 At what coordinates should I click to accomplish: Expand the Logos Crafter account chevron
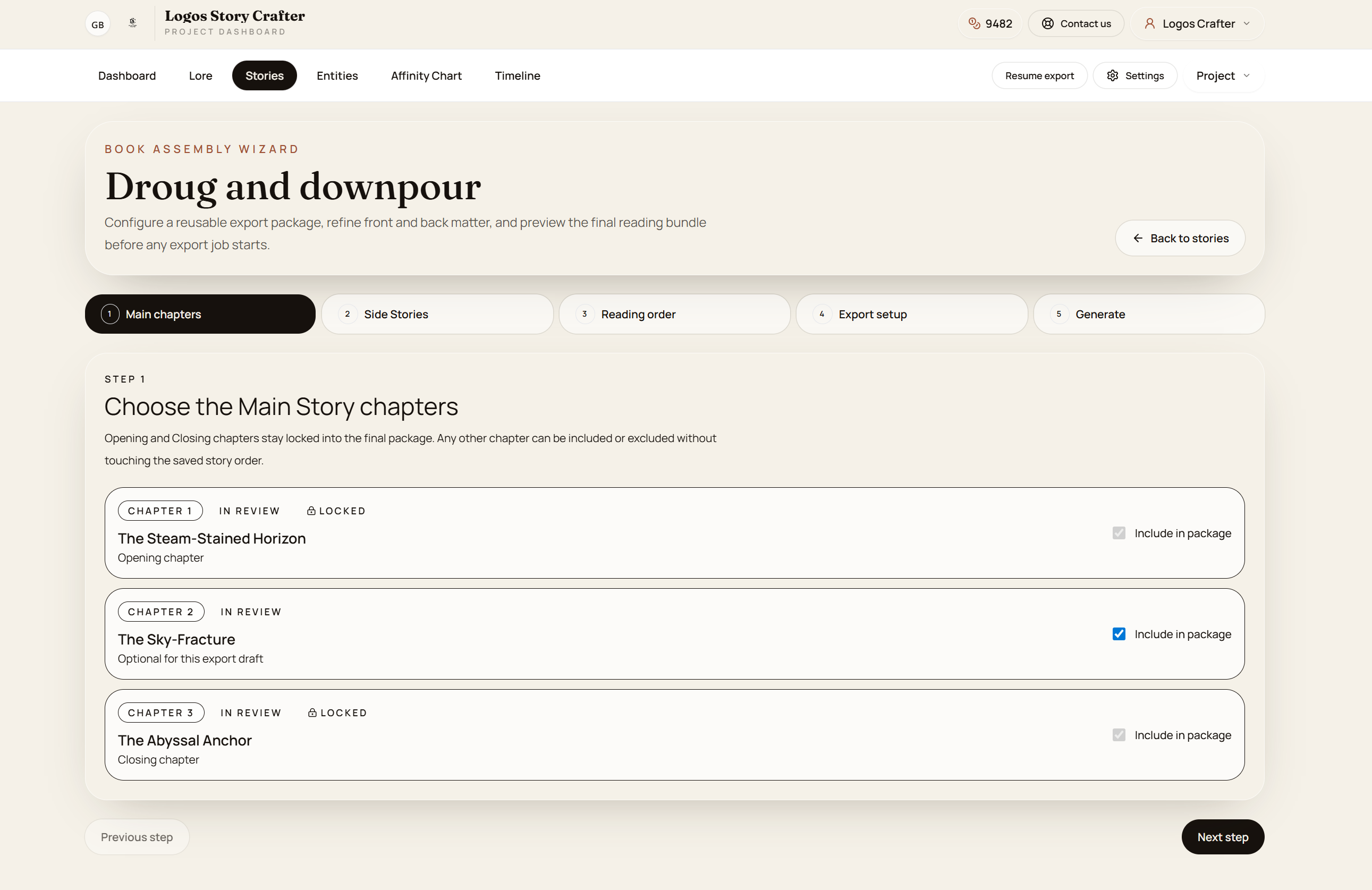[x=1247, y=23]
